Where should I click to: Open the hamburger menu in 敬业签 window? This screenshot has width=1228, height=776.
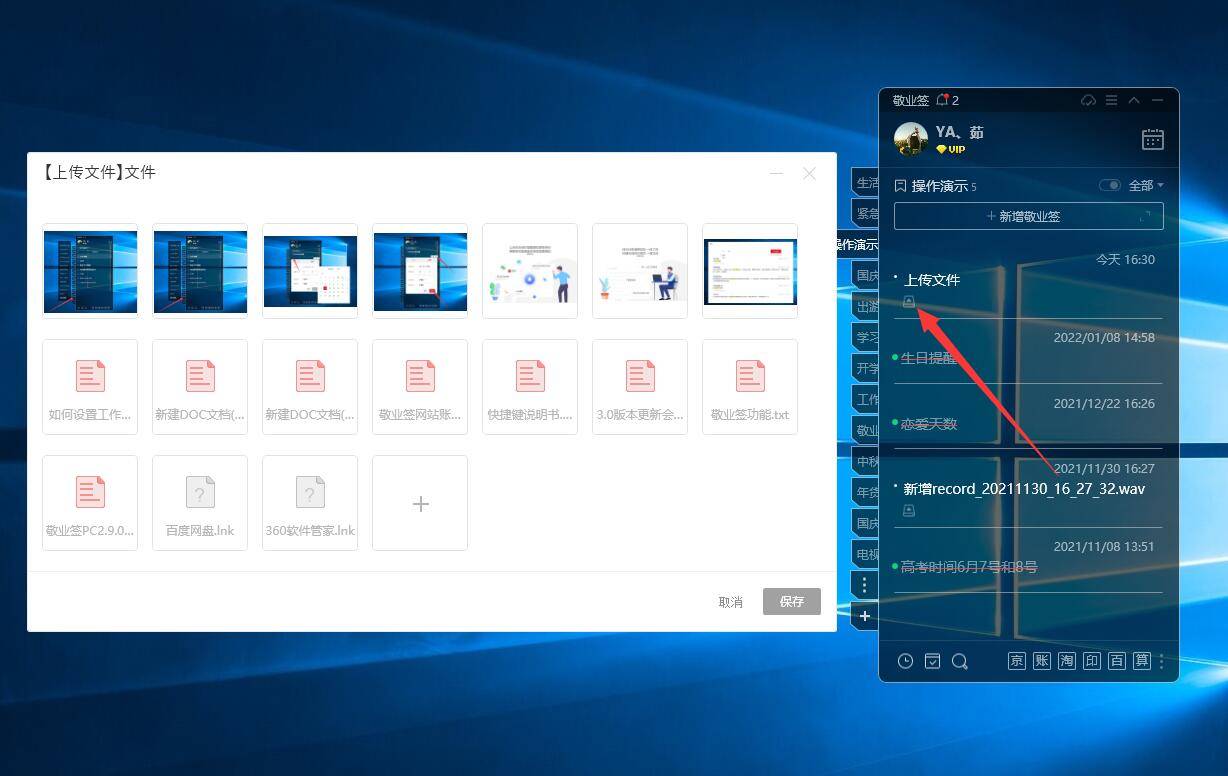(x=1111, y=100)
